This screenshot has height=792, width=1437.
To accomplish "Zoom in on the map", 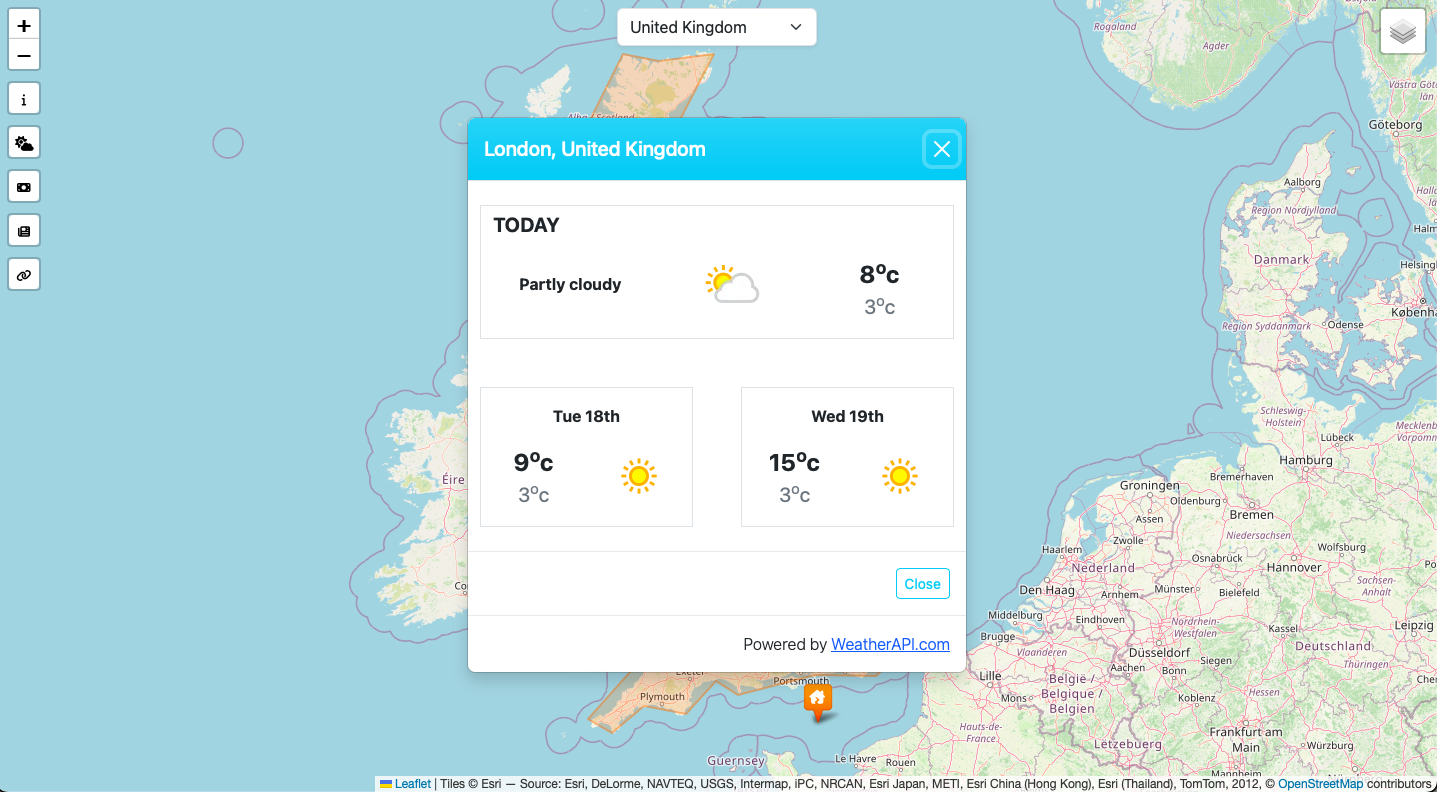I will click(x=24, y=26).
